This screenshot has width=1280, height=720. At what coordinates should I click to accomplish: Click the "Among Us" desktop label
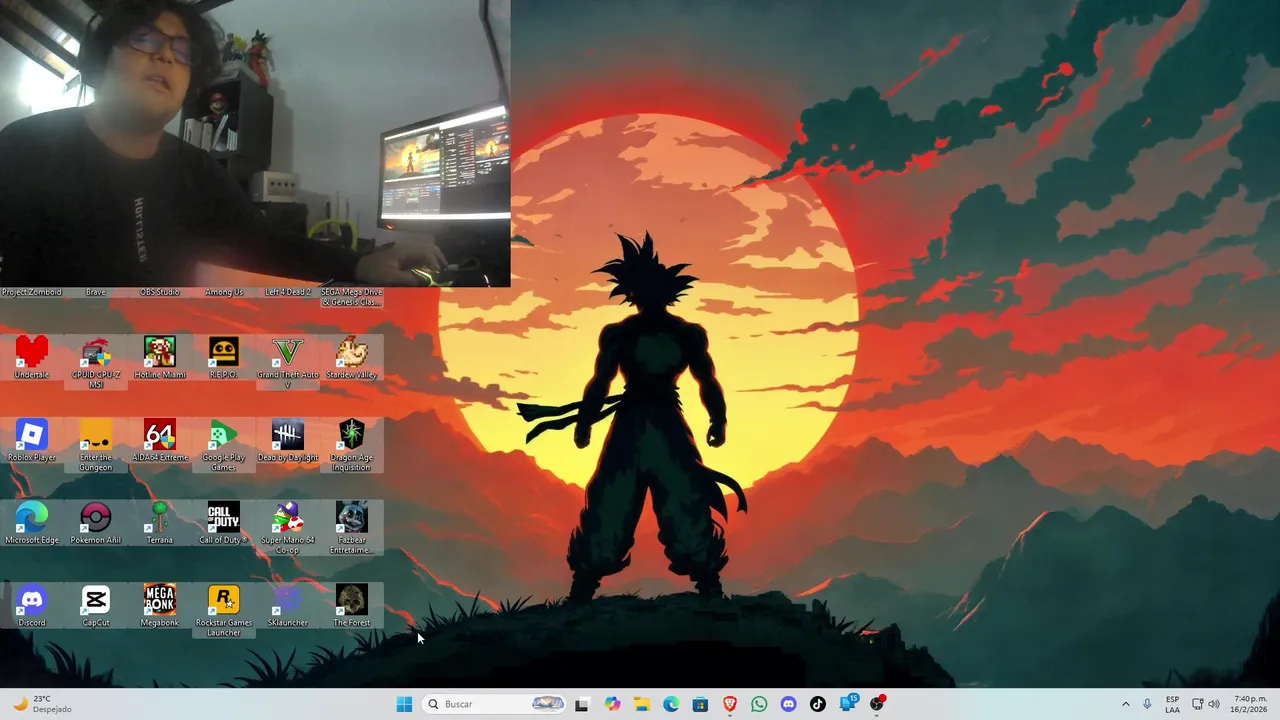click(x=223, y=292)
